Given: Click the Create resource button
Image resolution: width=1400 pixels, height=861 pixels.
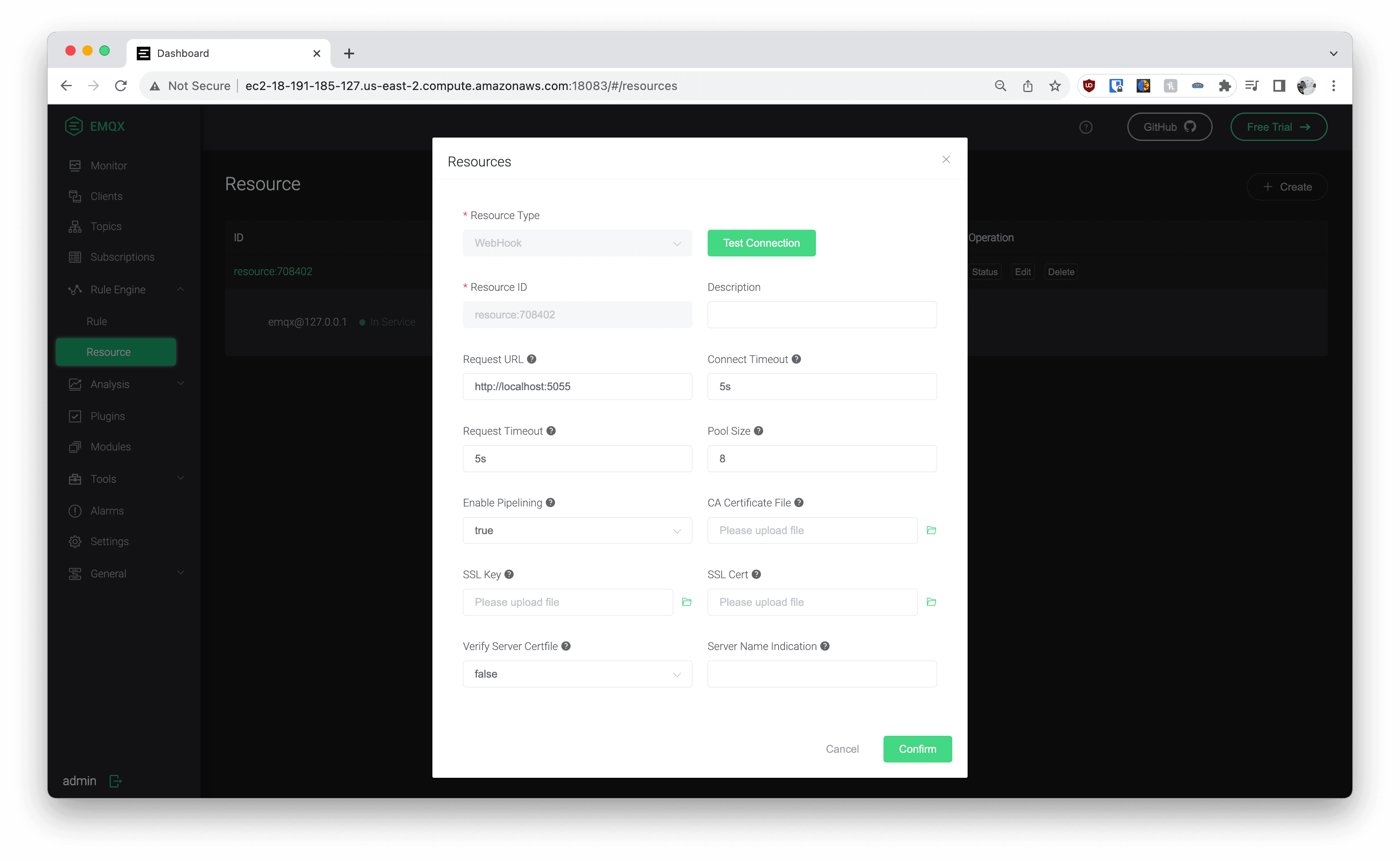Looking at the screenshot, I should 1287,187.
